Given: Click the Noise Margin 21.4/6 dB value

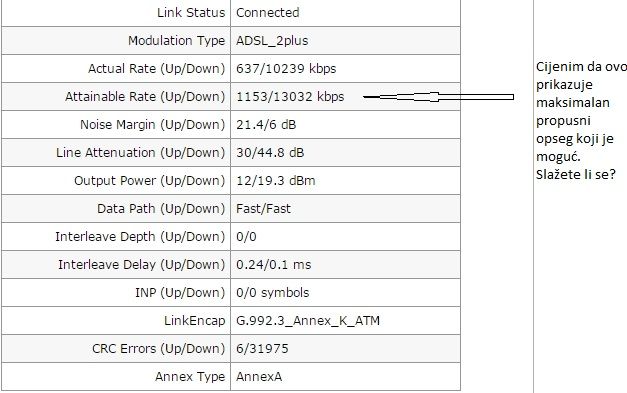Looking at the screenshot, I should (x=266, y=125).
